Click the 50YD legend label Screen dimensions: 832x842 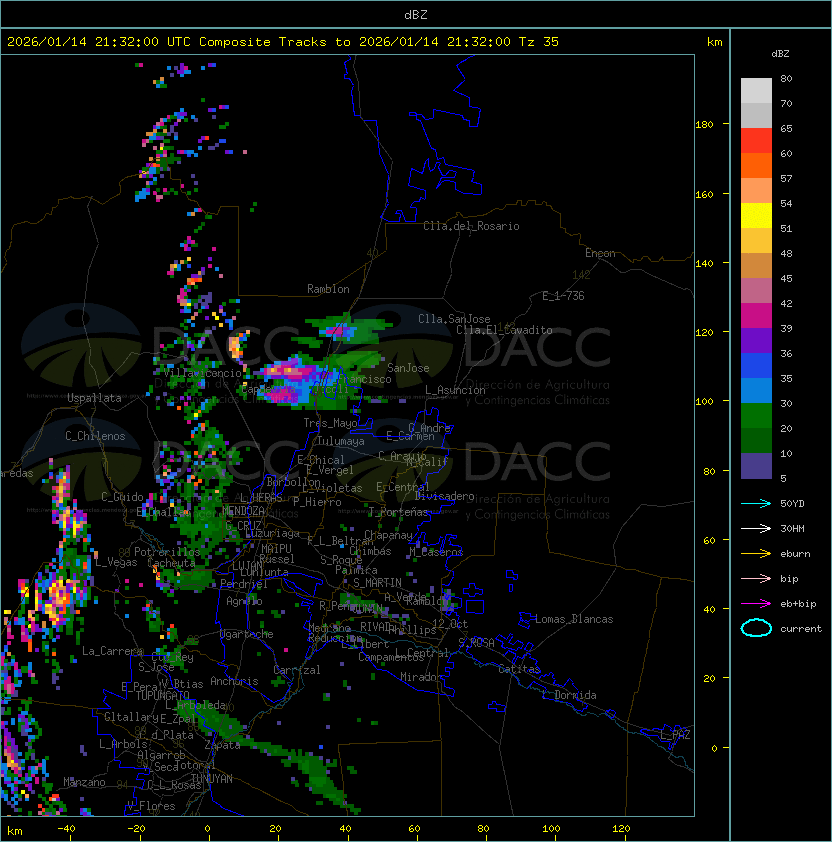point(792,504)
